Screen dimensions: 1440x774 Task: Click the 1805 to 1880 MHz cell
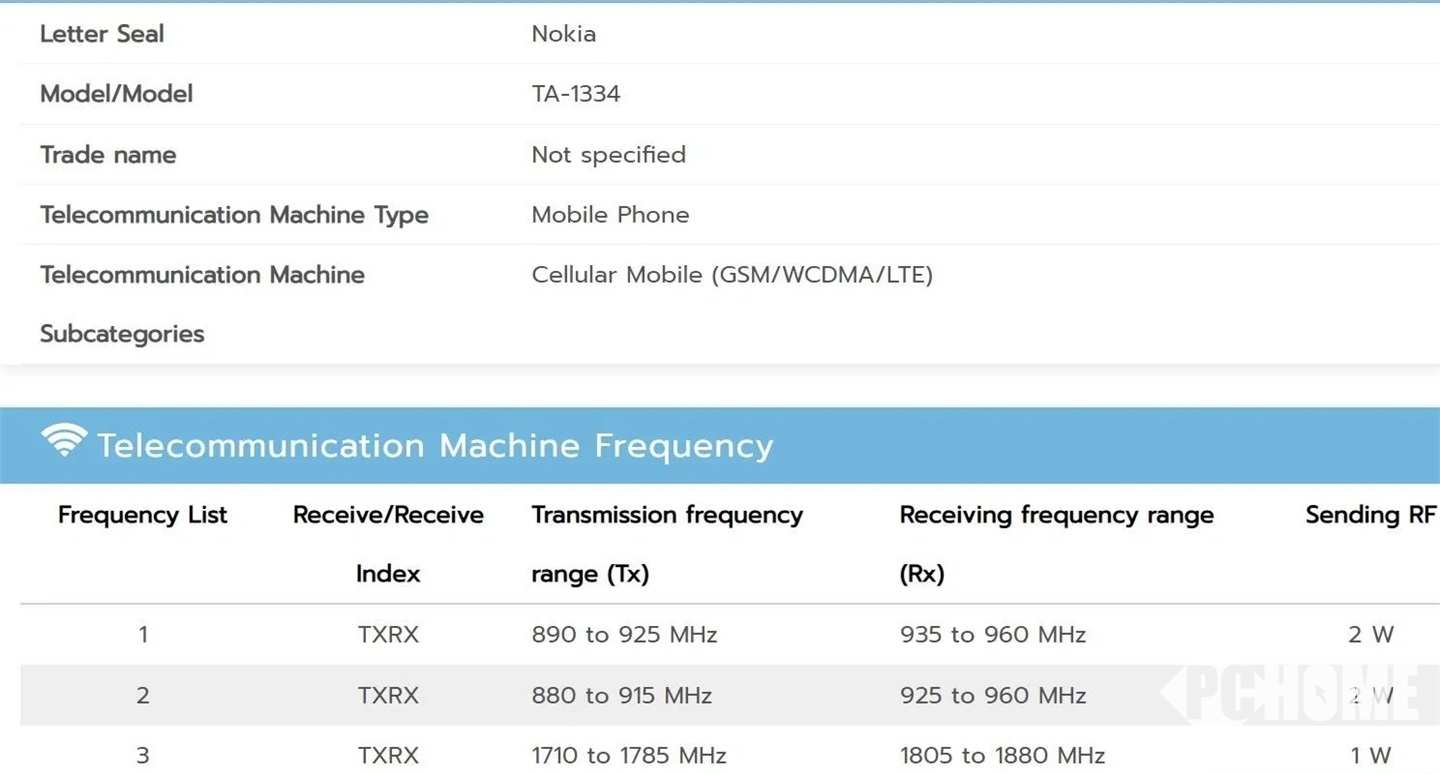click(1002, 756)
